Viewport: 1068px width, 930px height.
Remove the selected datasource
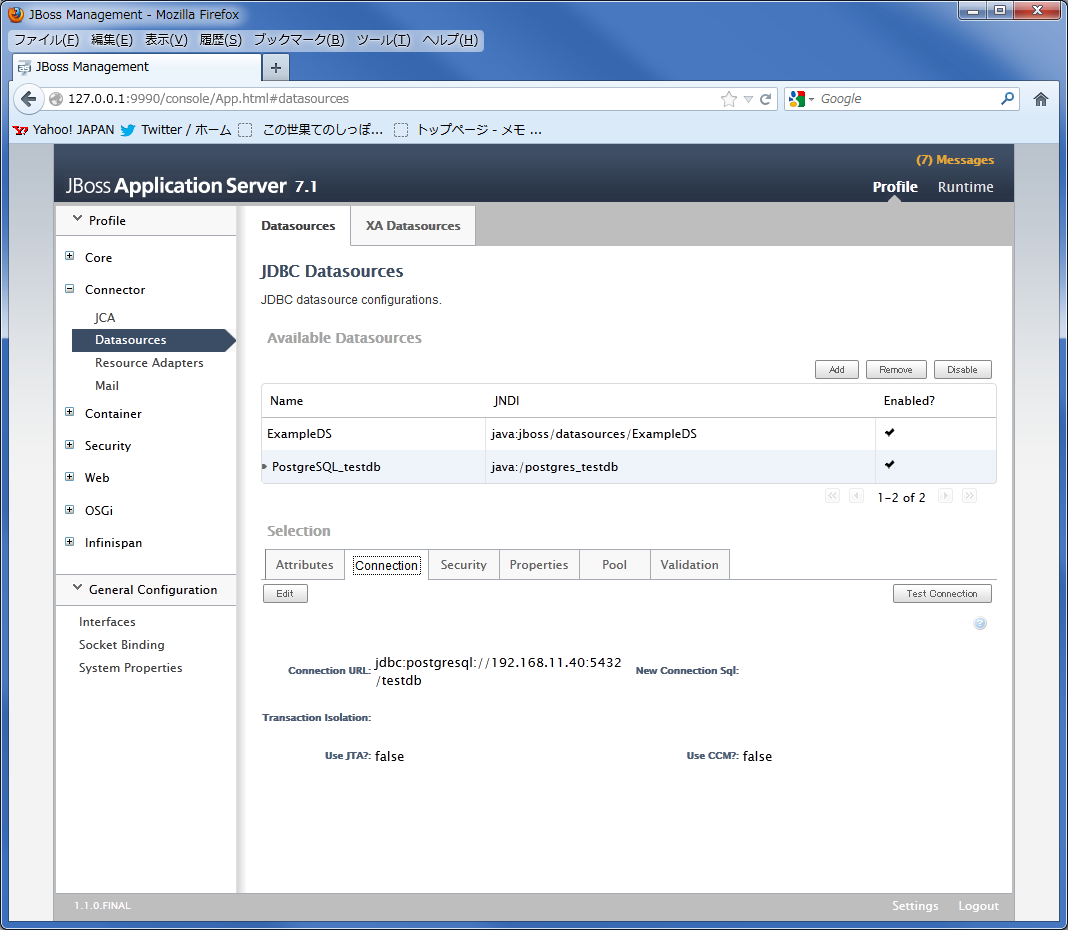[896, 369]
